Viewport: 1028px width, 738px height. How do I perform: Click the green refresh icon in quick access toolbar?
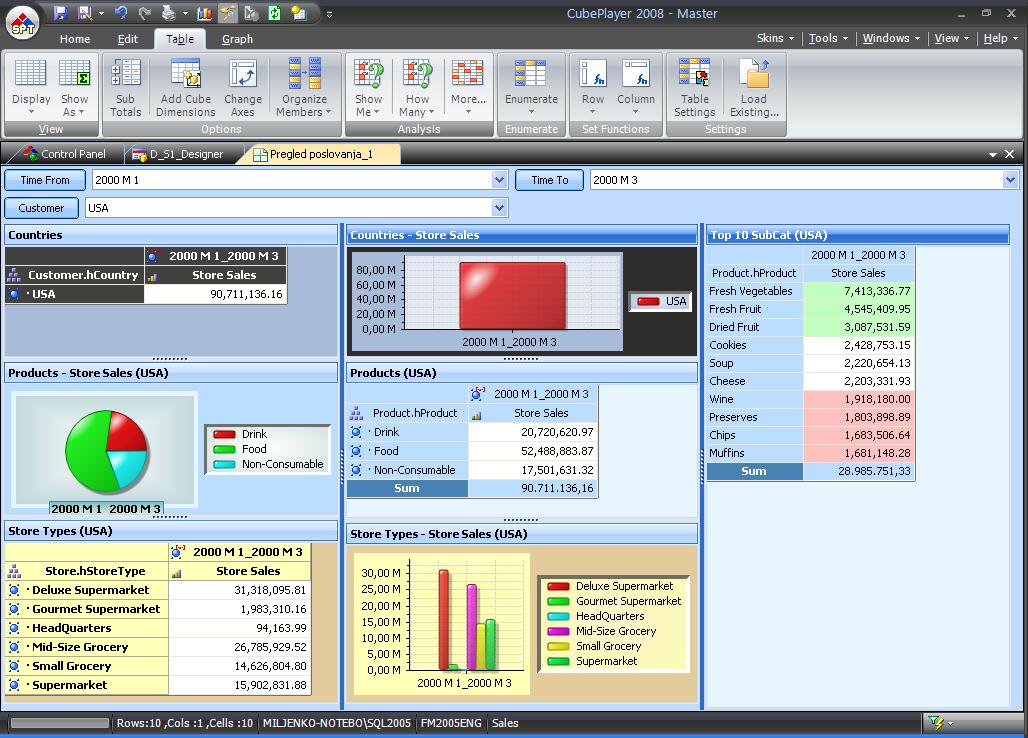(275, 13)
